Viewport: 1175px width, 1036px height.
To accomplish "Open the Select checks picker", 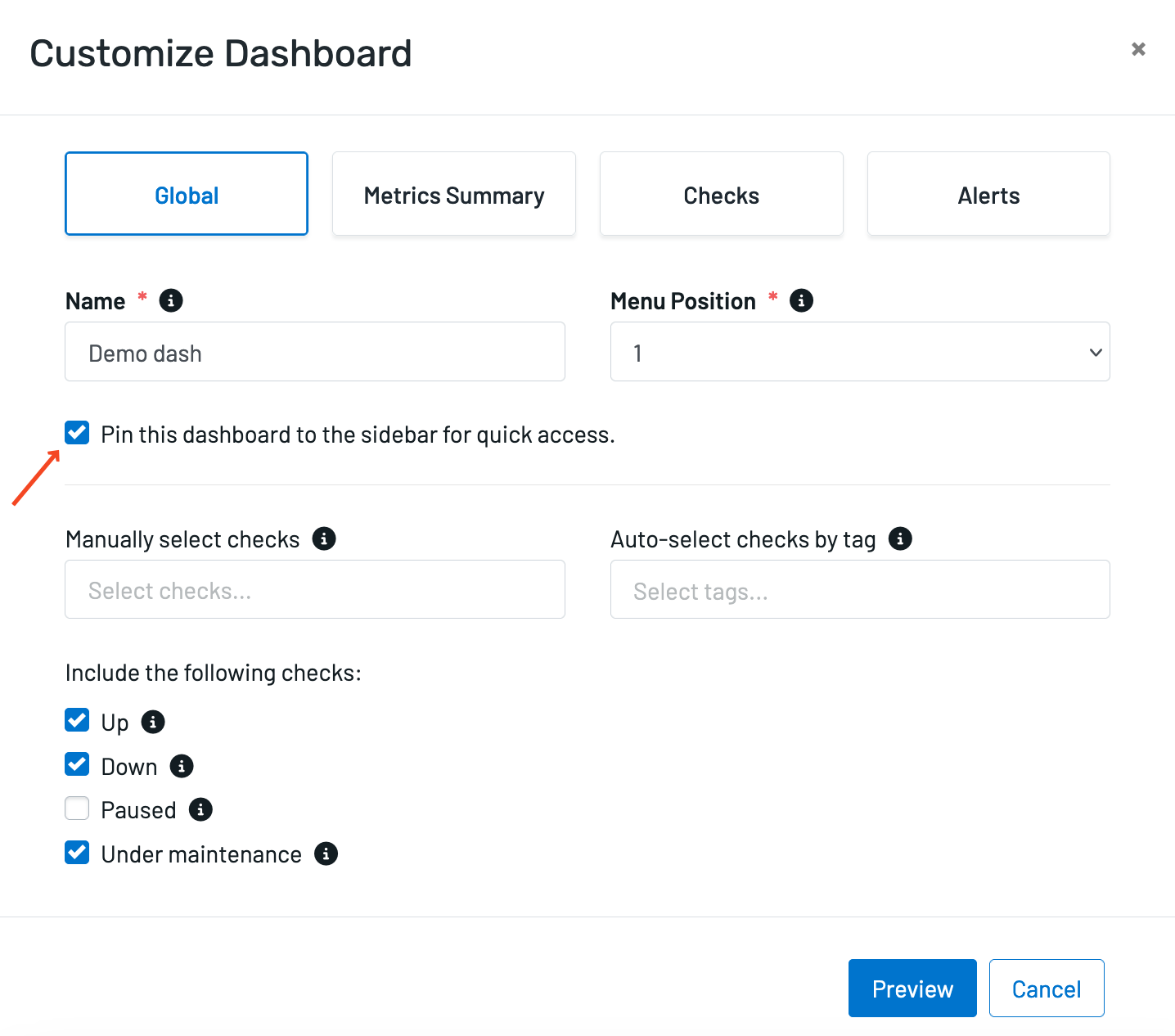I will tap(315, 589).
